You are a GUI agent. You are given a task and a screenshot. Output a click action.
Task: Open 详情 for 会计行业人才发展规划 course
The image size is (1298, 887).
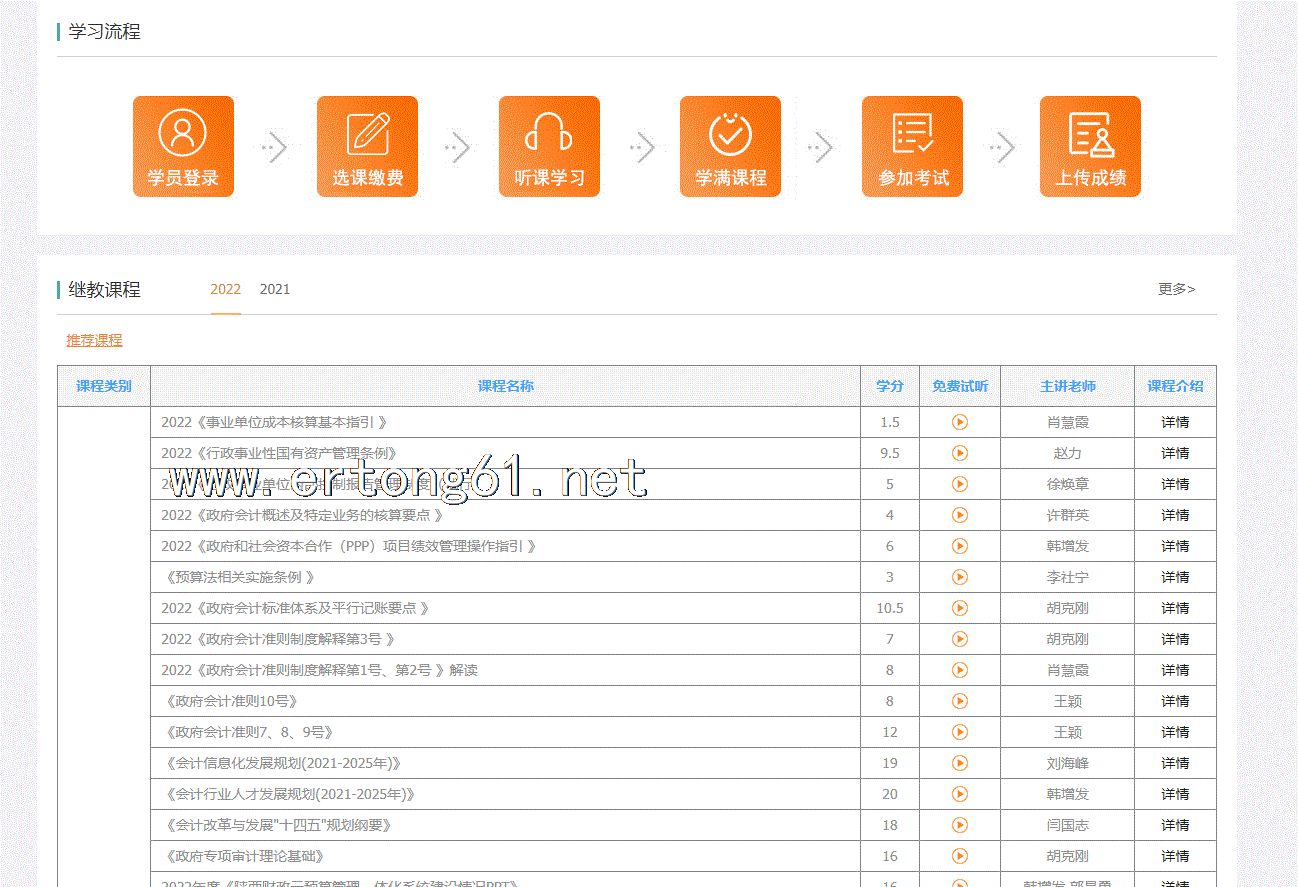pyautogui.click(x=1175, y=794)
